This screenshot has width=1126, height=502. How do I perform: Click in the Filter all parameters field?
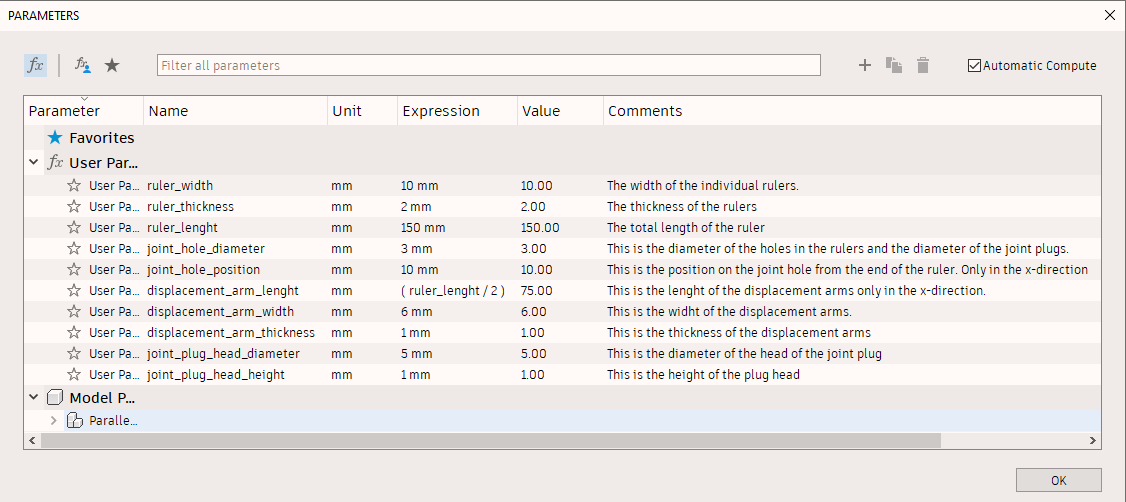click(488, 66)
